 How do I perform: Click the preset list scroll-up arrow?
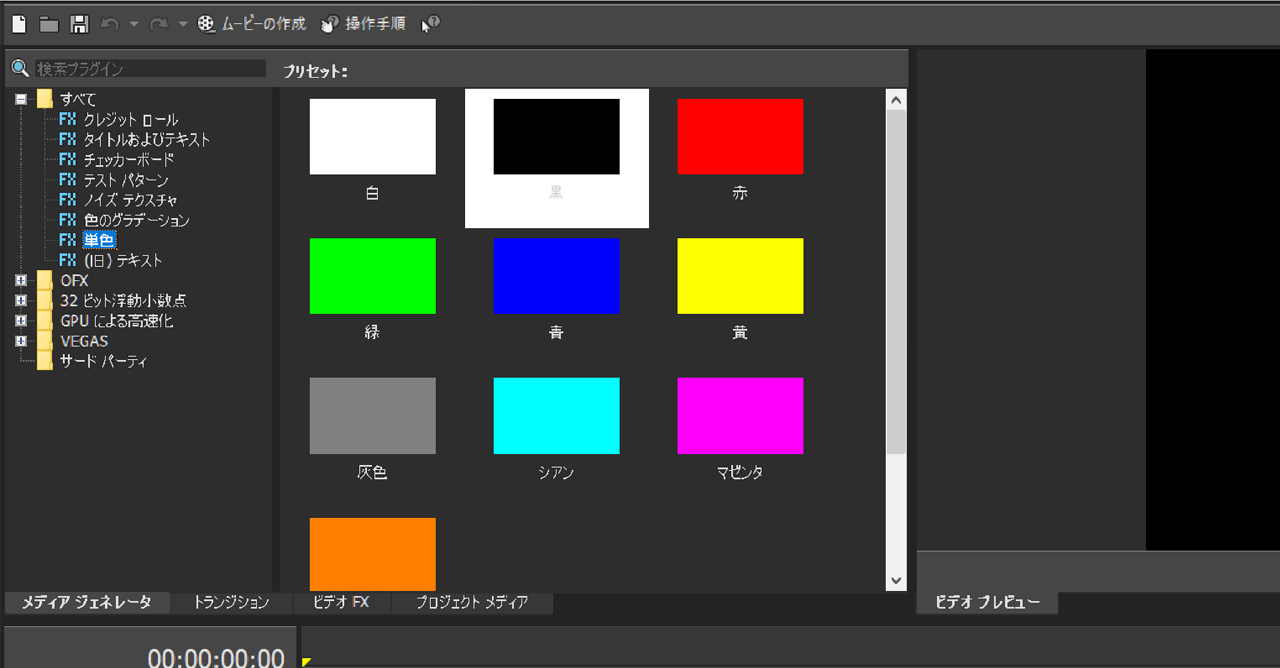(x=896, y=100)
